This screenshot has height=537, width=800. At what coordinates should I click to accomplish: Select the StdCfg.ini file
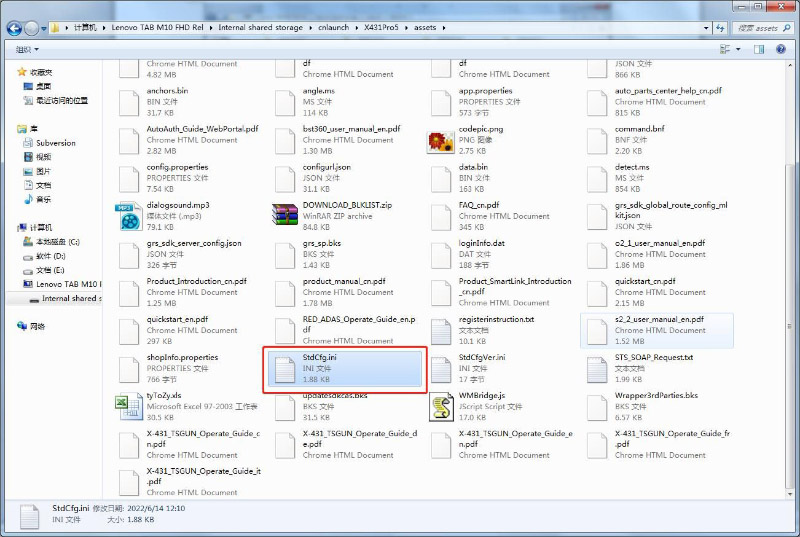coord(346,368)
